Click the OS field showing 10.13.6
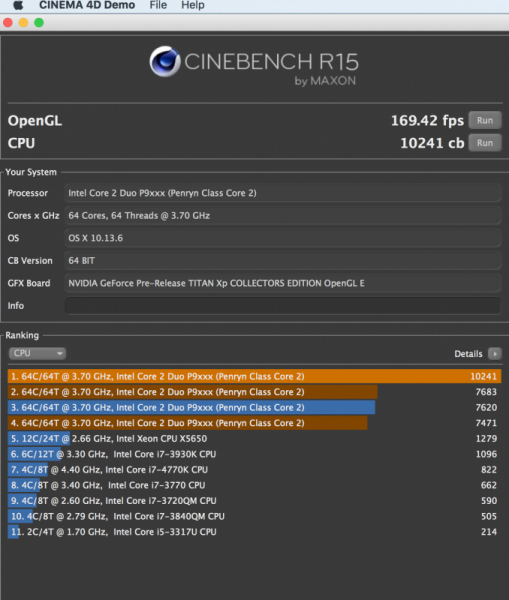The width and height of the screenshot is (509, 600). pyautogui.click(x=282, y=238)
